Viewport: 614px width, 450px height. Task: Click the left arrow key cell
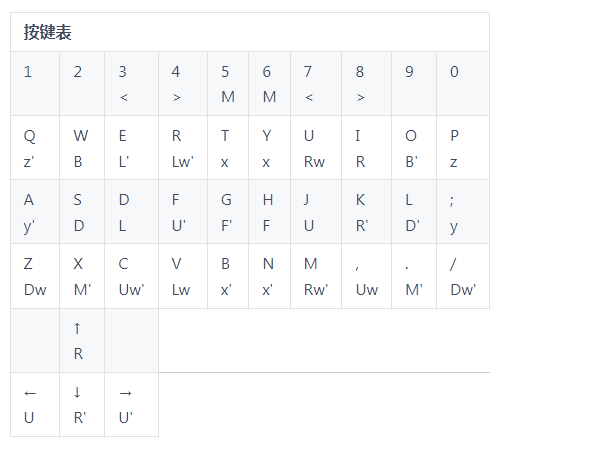tap(35, 405)
